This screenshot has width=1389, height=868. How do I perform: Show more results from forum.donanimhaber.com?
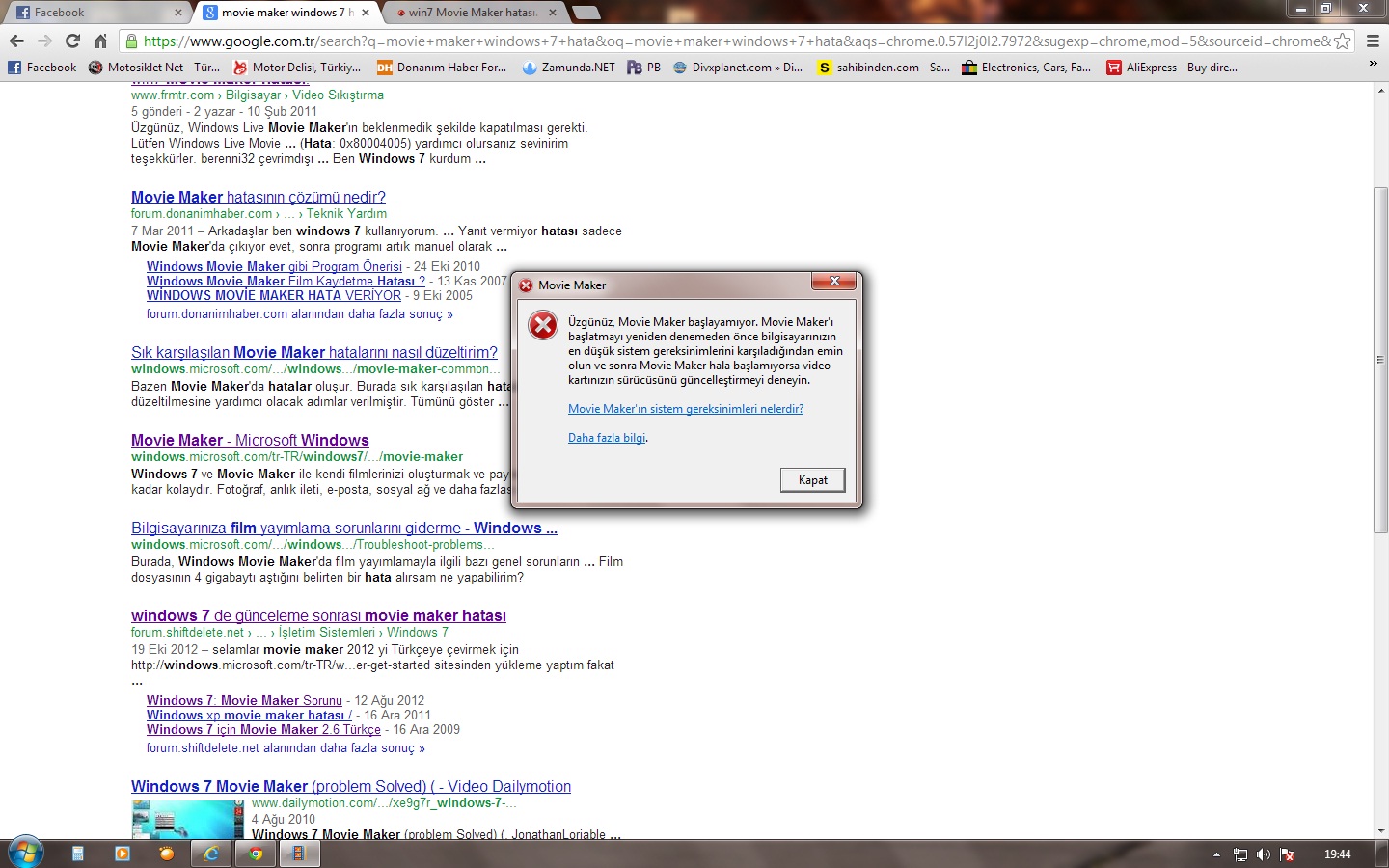click(x=299, y=314)
